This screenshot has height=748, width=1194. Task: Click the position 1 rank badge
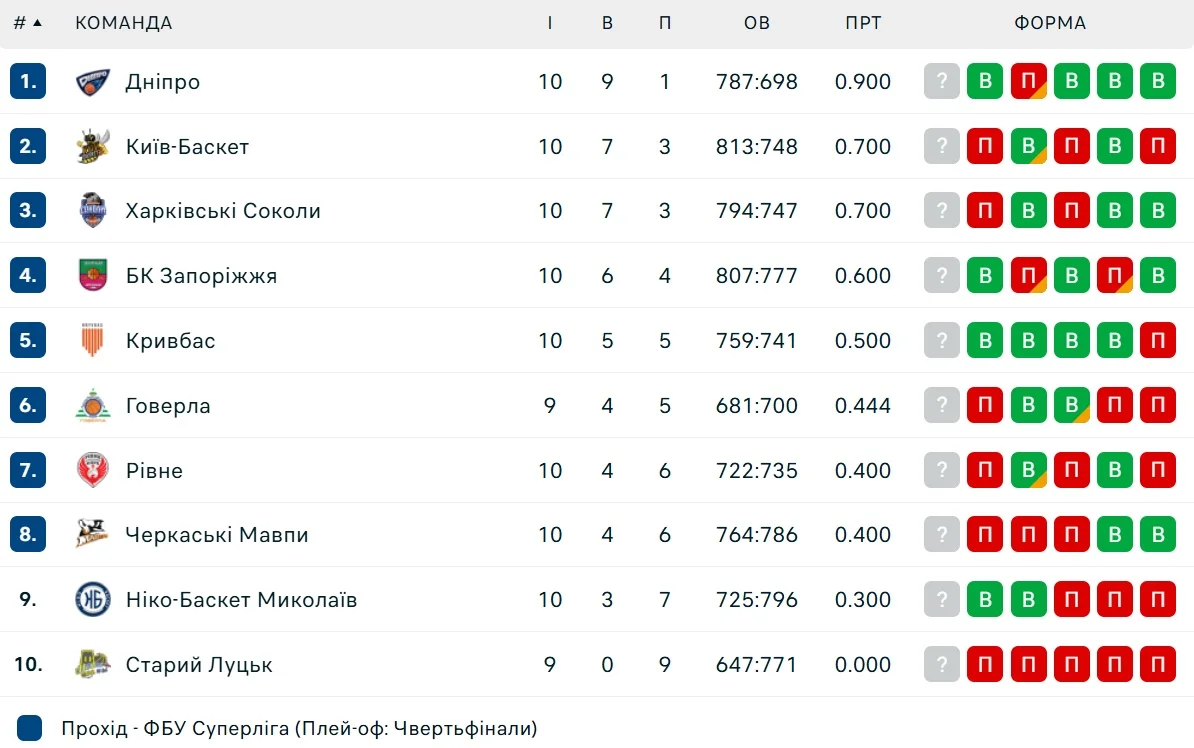28,82
